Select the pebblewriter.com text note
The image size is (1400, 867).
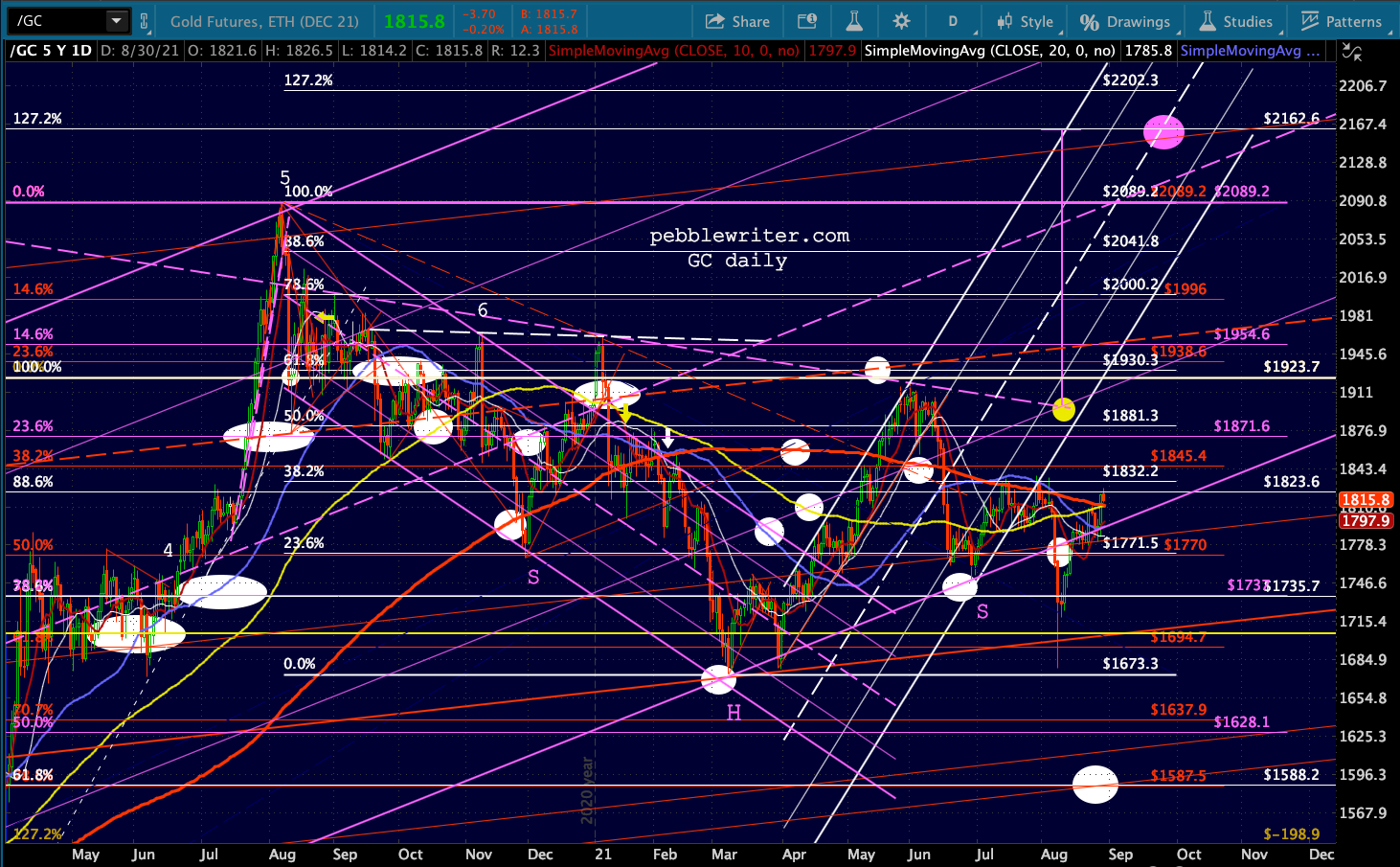point(750,236)
